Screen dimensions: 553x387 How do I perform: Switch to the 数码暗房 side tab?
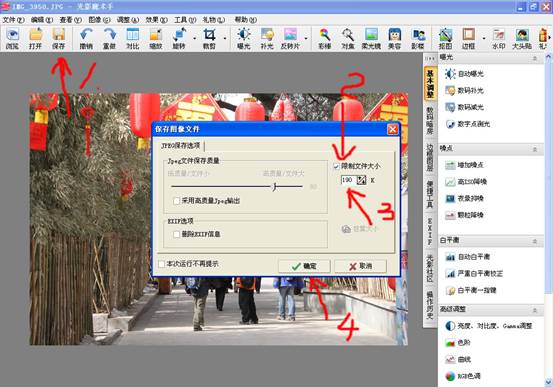pos(430,121)
